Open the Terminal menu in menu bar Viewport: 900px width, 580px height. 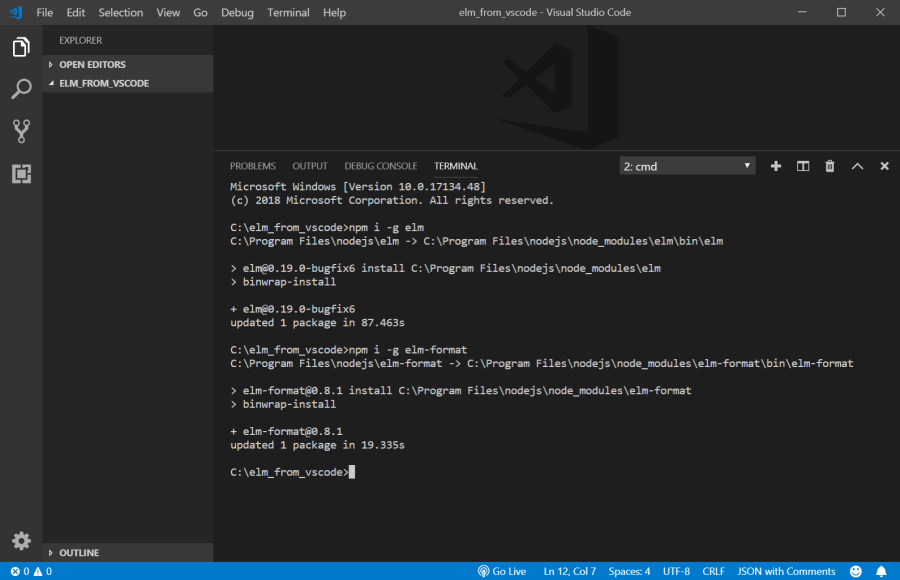288,13
